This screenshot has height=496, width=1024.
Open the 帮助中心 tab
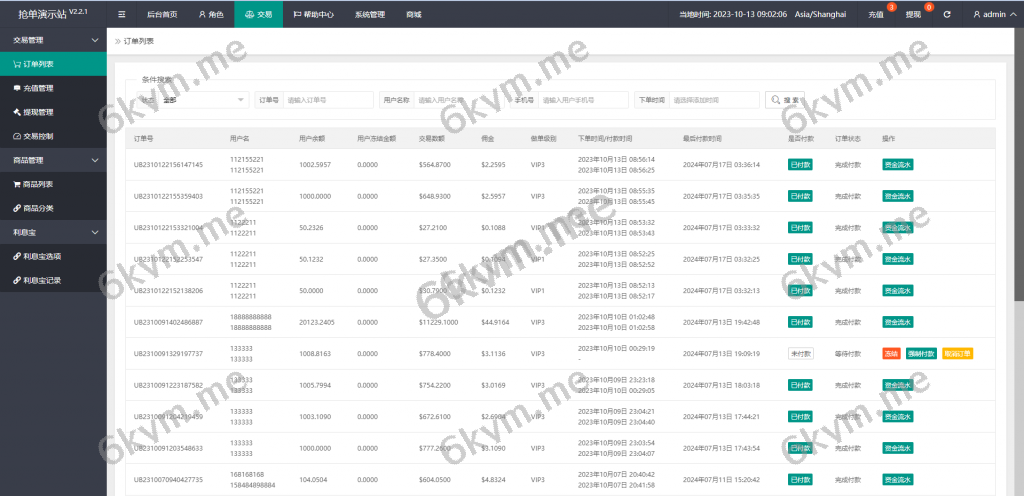pos(313,14)
